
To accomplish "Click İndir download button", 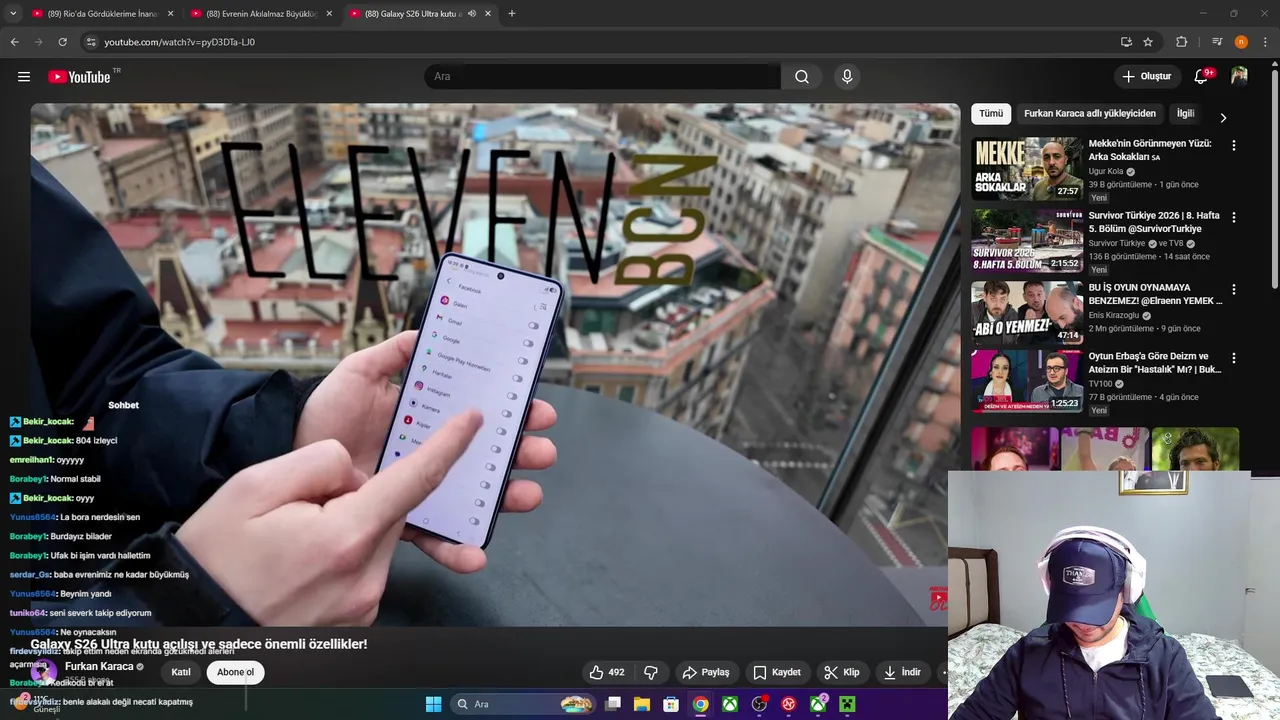I will (902, 672).
